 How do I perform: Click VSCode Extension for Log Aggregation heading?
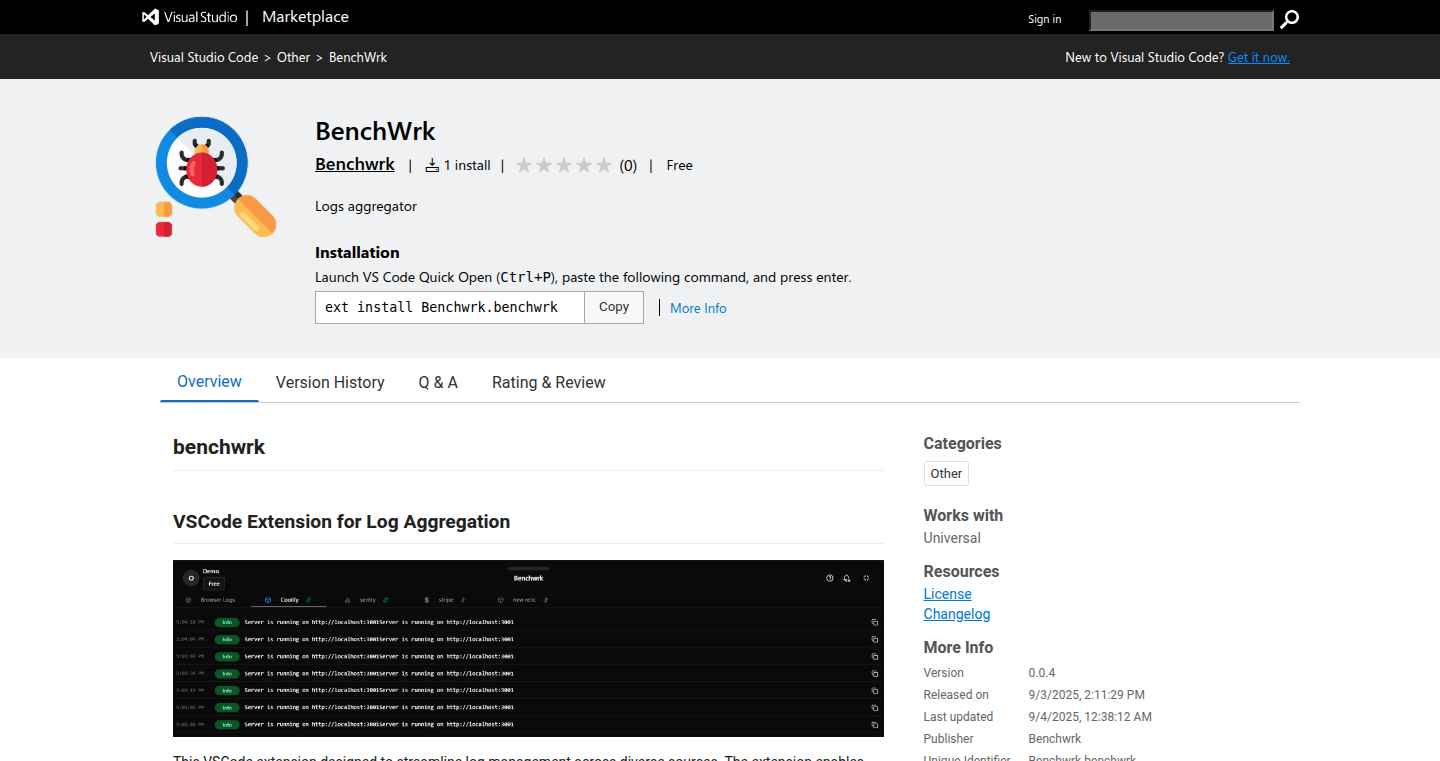point(341,521)
